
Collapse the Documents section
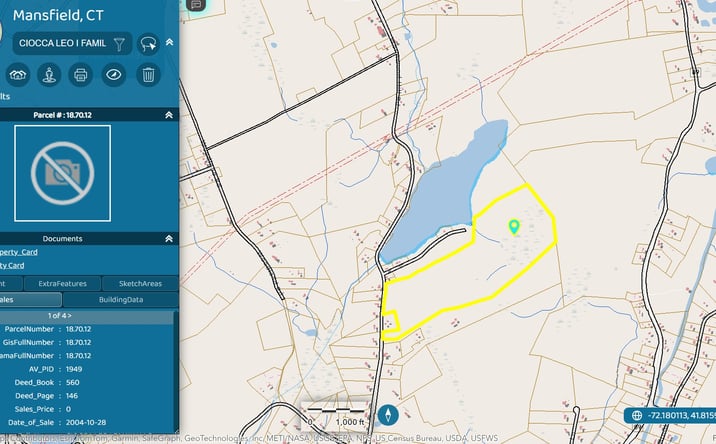pos(169,238)
